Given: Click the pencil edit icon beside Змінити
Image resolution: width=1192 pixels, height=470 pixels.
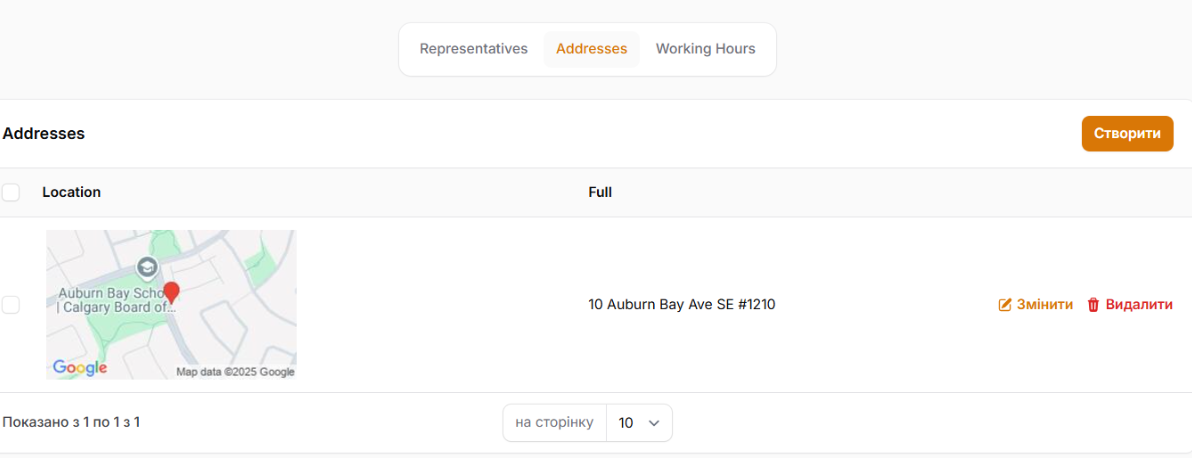Looking at the screenshot, I should (1005, 305).
